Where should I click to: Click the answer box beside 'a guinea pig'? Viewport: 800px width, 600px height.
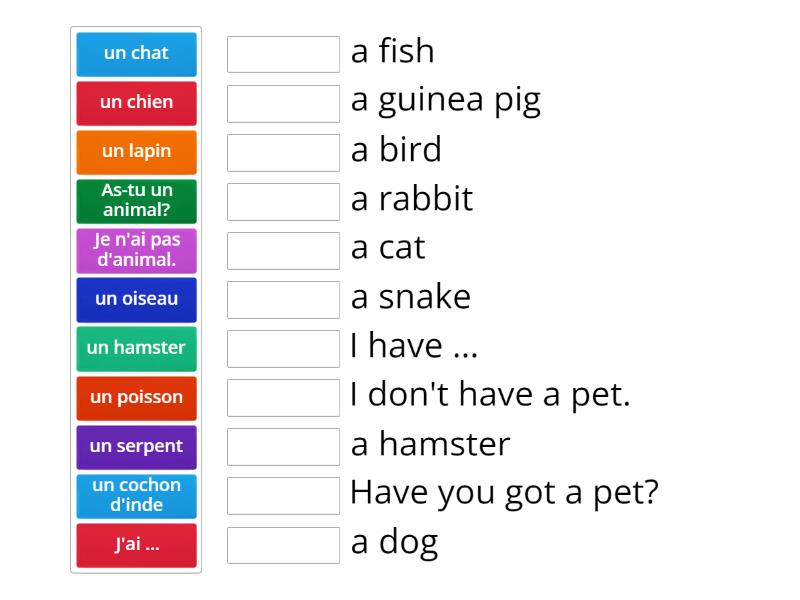click(x=283, y=103)
